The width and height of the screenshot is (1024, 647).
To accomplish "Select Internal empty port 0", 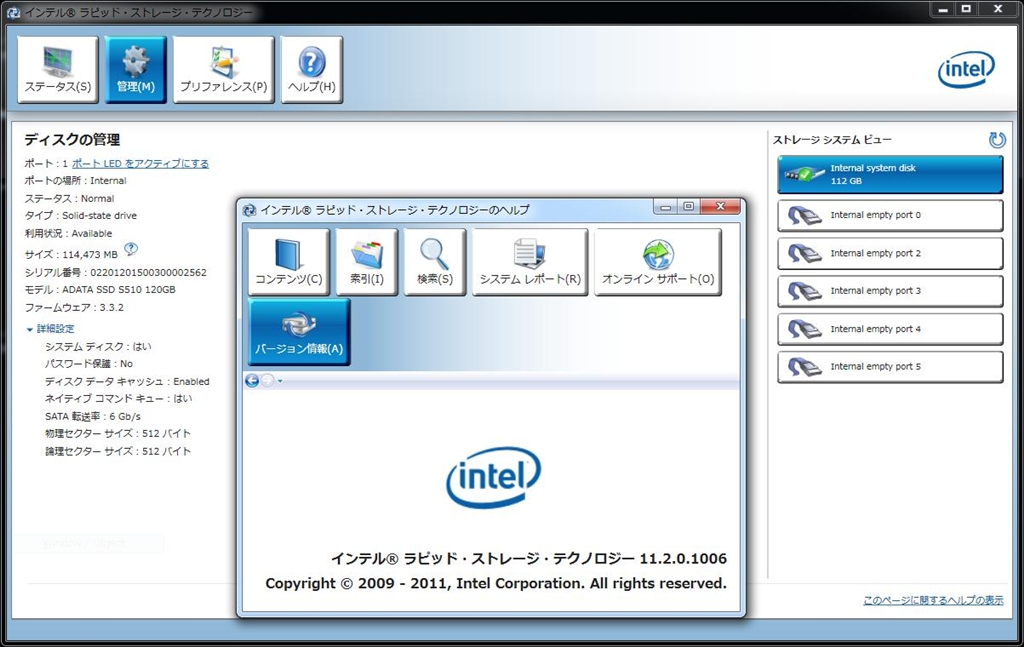I will coord(890,215).
